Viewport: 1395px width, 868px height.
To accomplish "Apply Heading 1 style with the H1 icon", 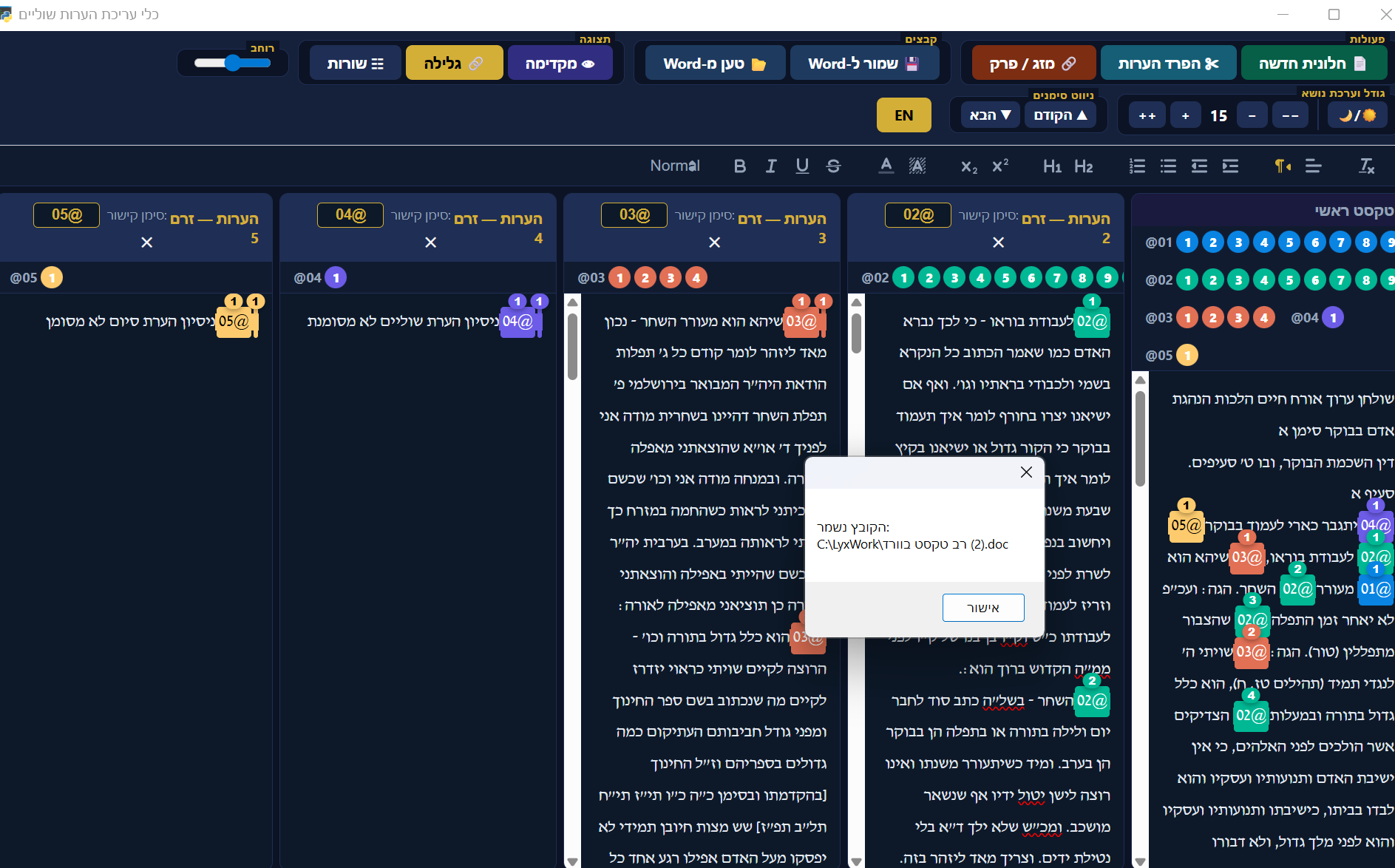I will point(1052,166).
